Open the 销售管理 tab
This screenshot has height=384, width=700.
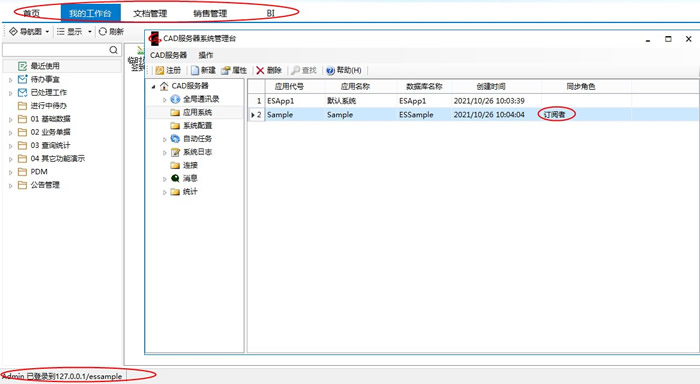point(210,13)
